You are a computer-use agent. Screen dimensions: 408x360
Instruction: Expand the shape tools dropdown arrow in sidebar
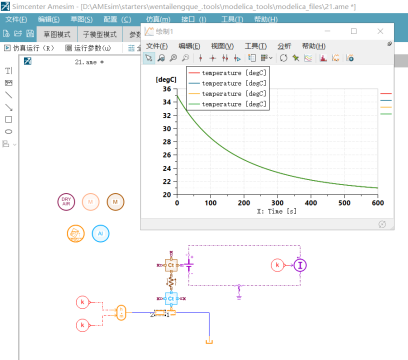tap(14, 144)
